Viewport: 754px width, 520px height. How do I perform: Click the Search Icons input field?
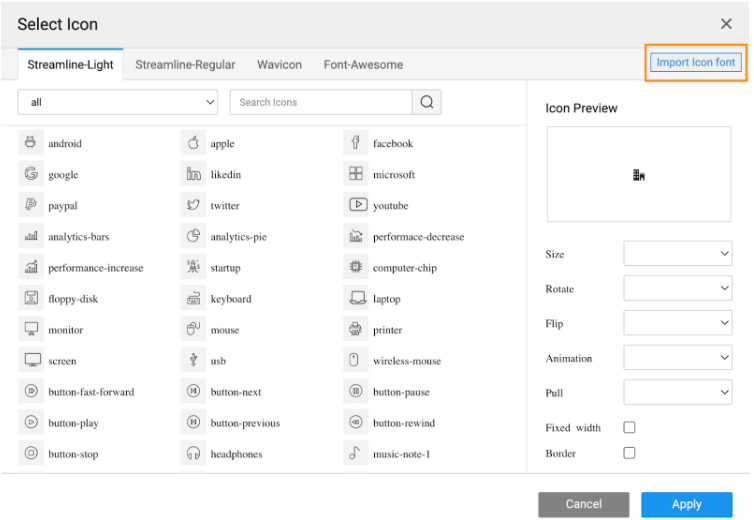click(x=321, y=102)
